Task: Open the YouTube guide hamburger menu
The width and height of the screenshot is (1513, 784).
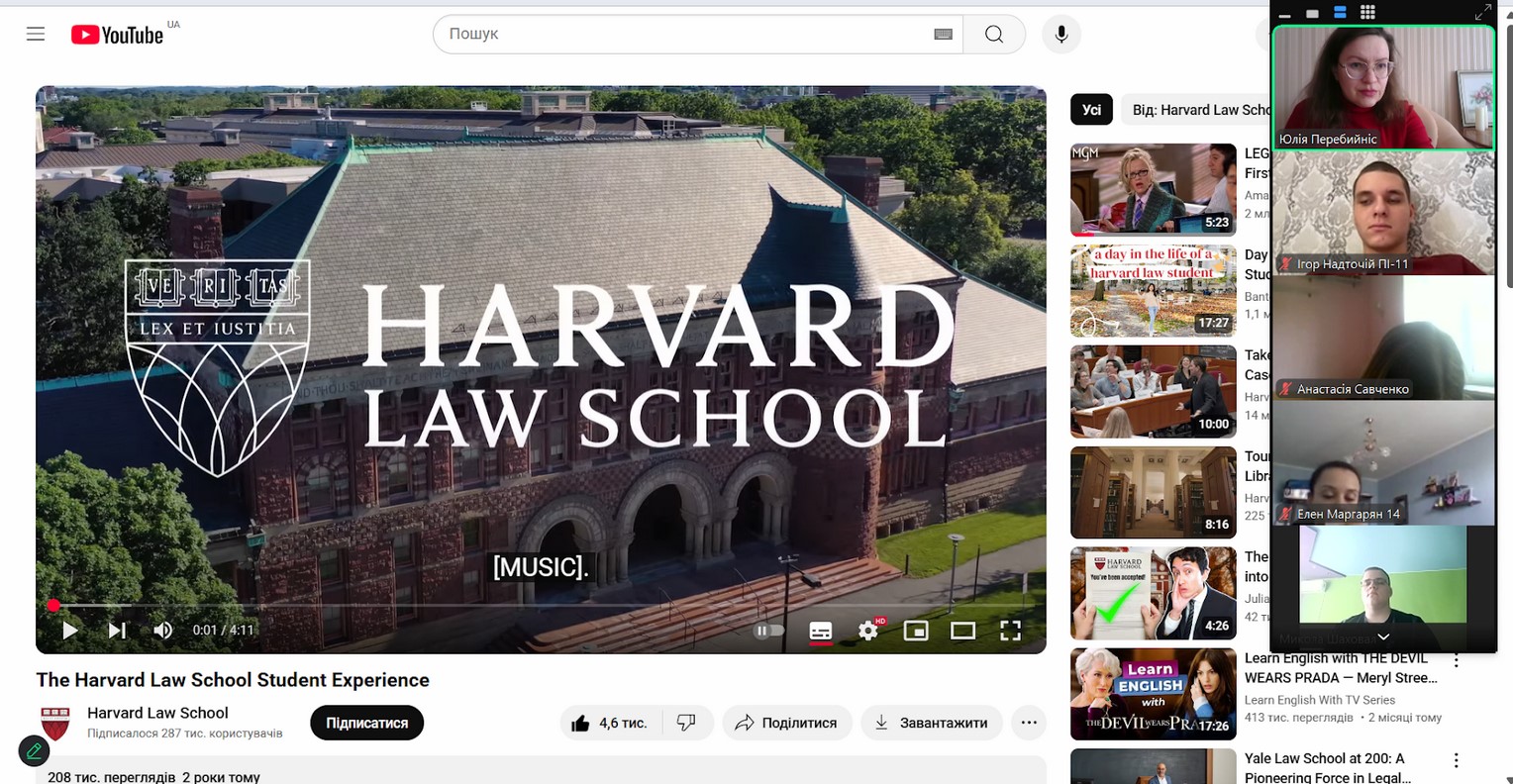Action: pos(36,34)
